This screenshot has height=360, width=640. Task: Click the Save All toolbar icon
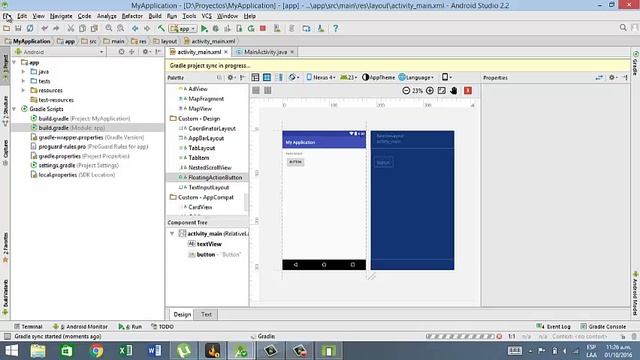click(18, 29)
